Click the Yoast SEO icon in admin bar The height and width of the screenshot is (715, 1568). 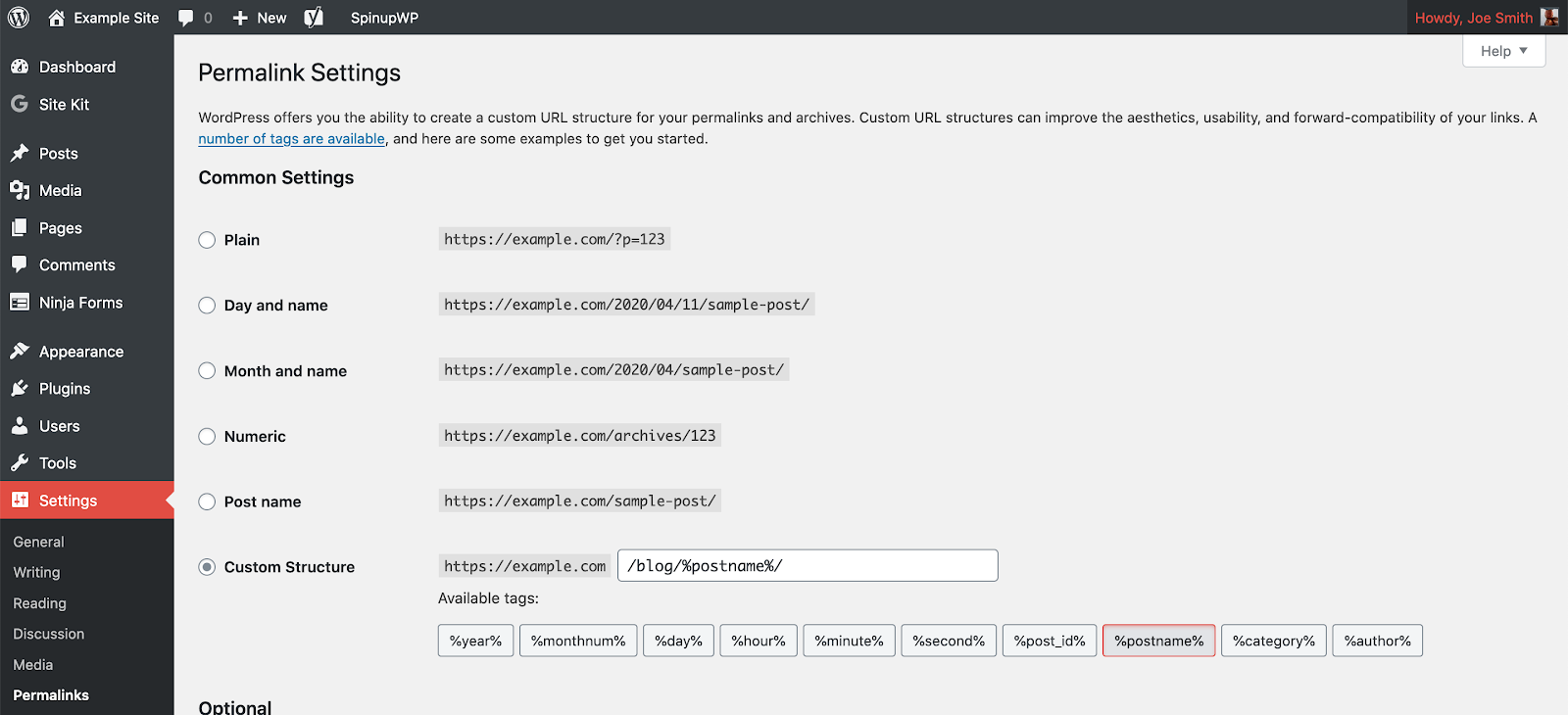pos(314,18)
